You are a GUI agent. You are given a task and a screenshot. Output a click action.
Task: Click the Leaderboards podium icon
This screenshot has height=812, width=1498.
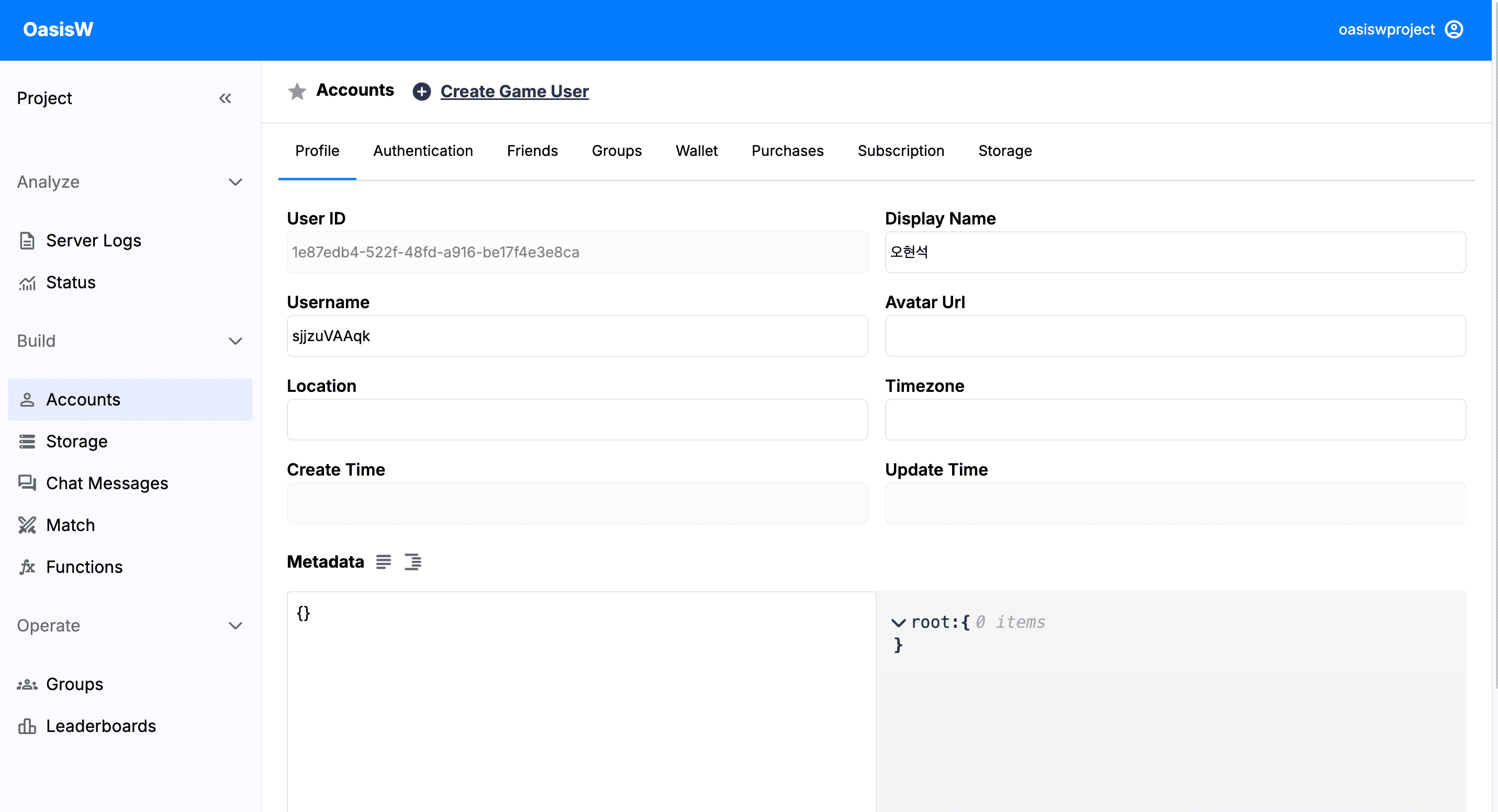(27, 726)
